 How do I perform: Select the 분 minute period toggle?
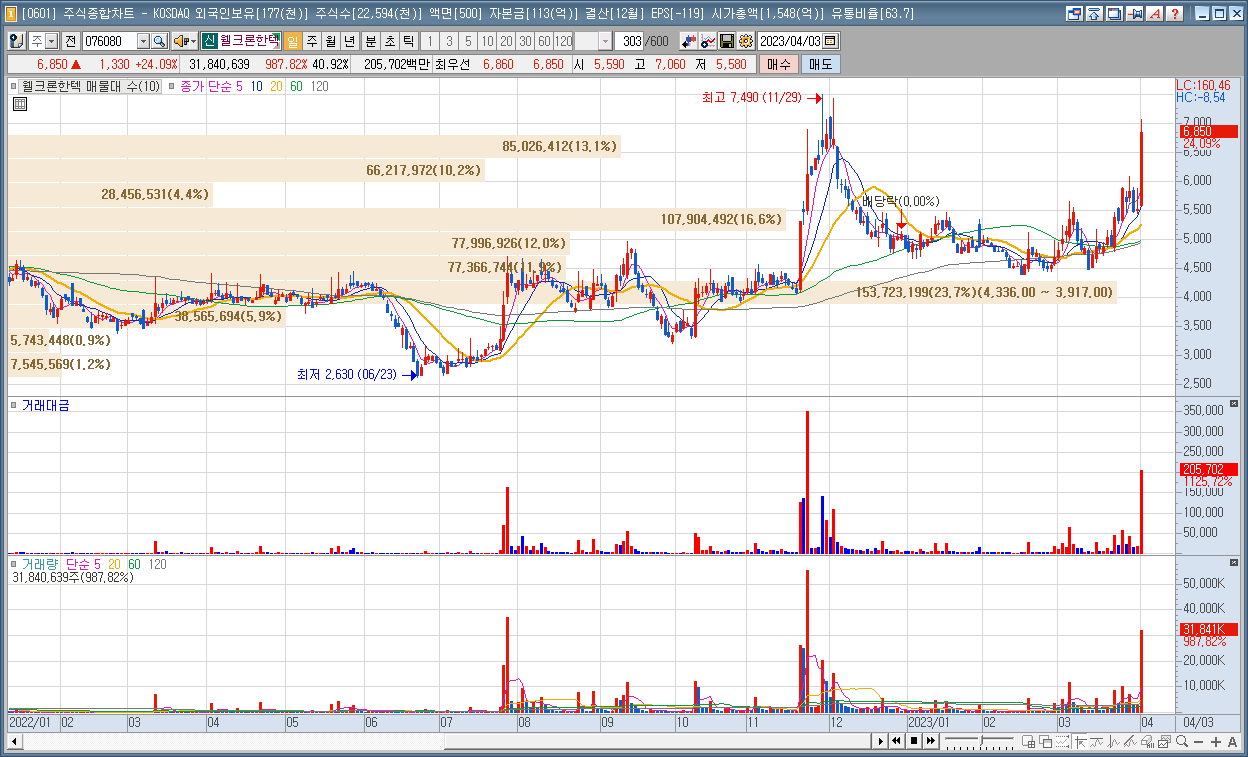(x=370, y=41)
